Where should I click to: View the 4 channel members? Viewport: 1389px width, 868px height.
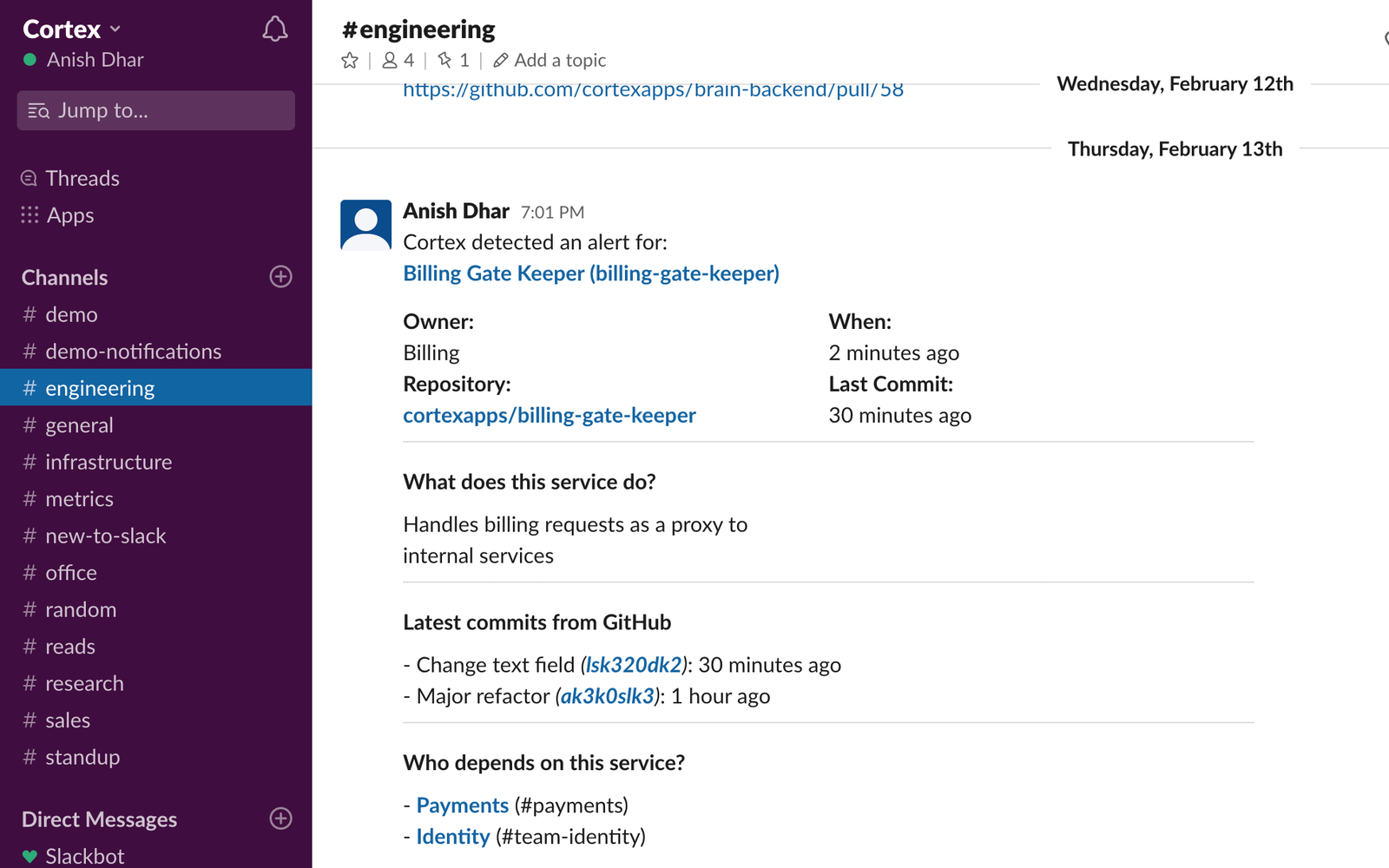click(398, 60)
